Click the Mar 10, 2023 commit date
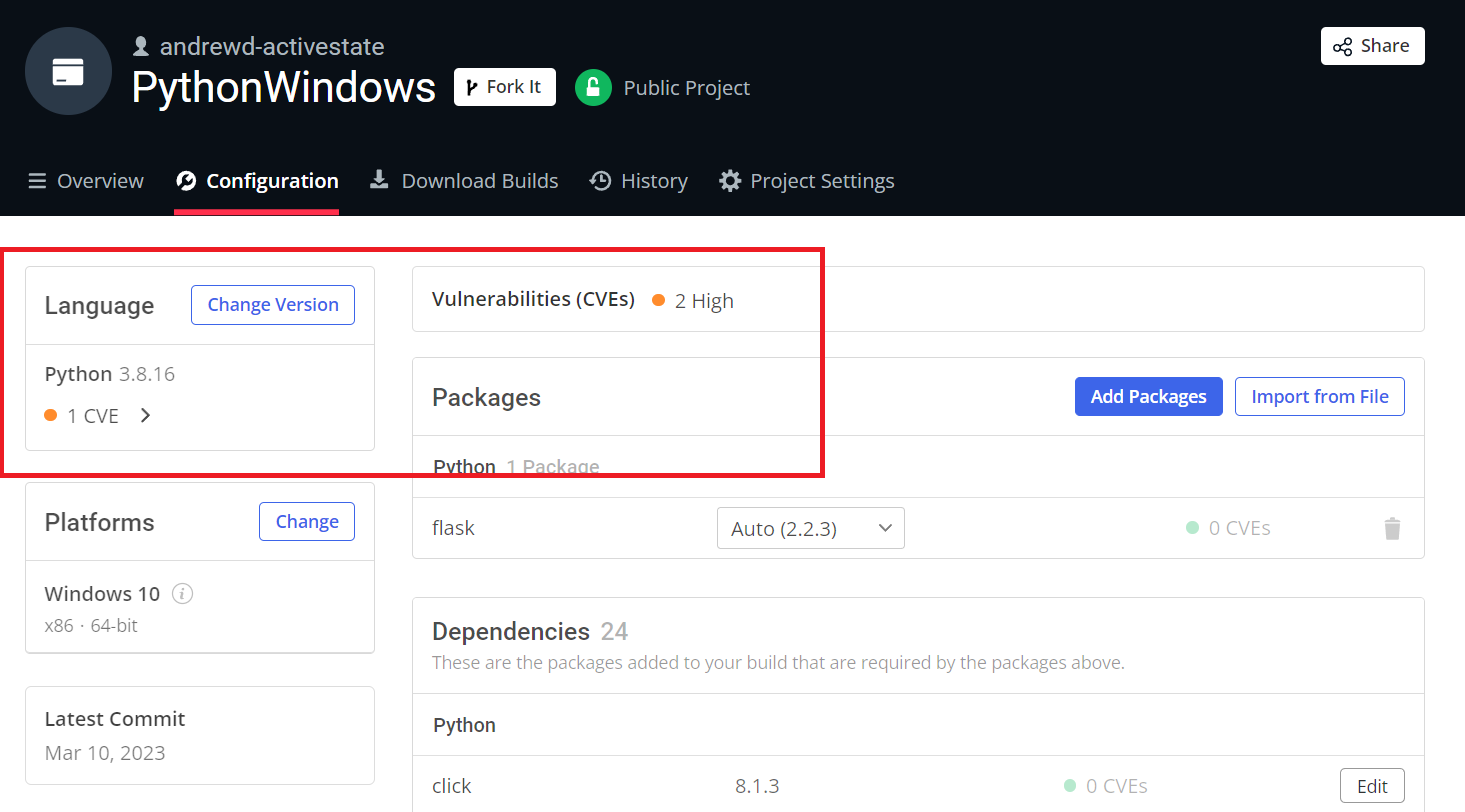Screen dimensions: 1465x812 click(105, 753)
